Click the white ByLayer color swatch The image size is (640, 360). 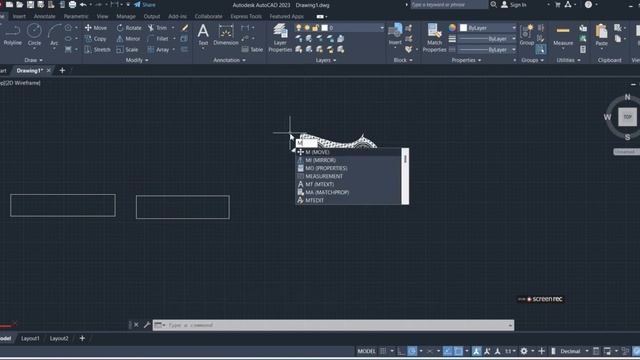point(463,28)
